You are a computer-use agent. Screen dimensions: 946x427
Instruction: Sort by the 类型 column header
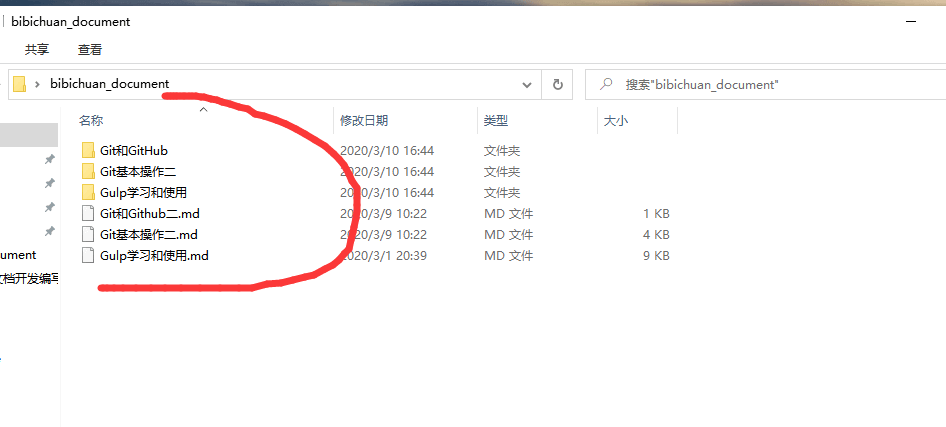(496, 121)
